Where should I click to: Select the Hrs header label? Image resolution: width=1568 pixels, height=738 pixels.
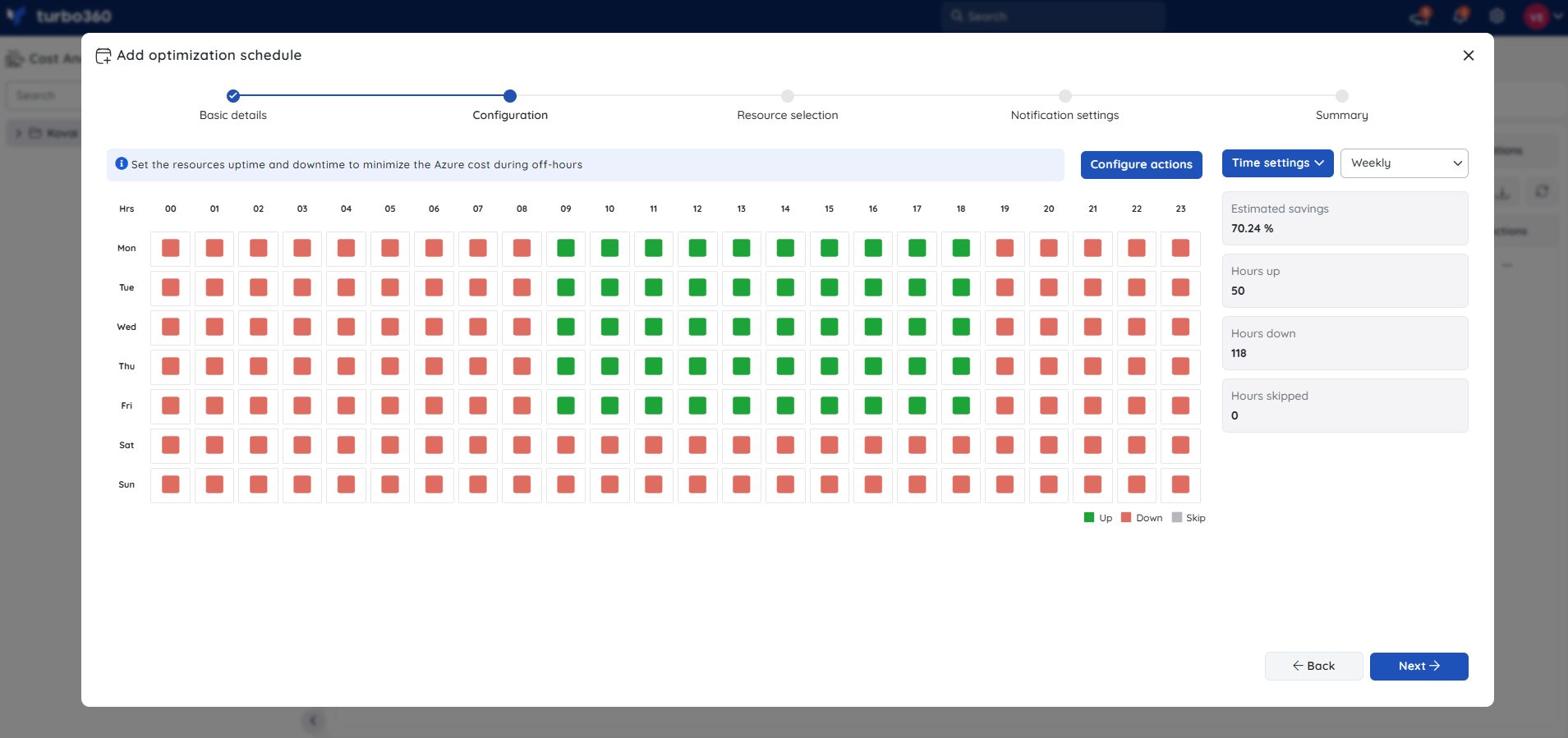pyautogui.click(x=126, y=209)
